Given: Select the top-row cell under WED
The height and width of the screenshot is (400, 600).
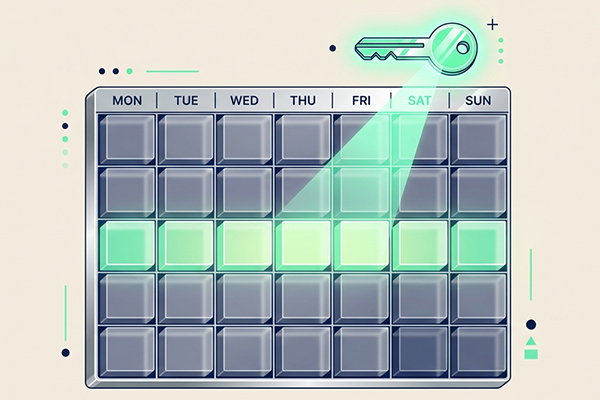Looking at the screenshot, I should tap(244, 136).
